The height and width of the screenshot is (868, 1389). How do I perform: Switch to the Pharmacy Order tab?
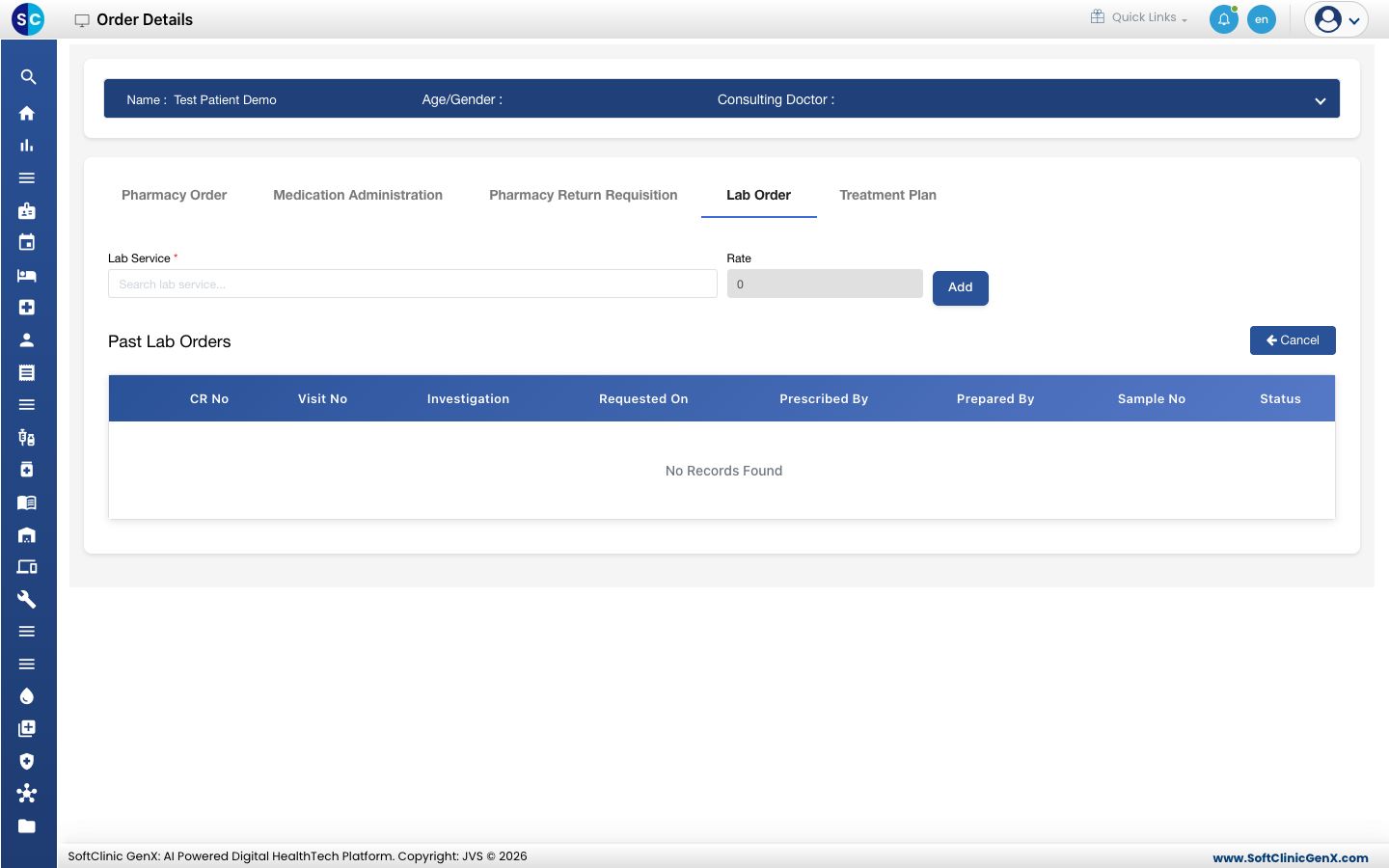tap(174, 195)
